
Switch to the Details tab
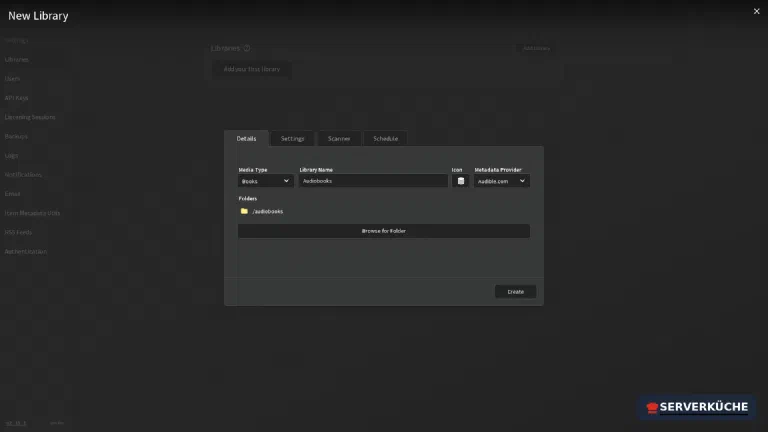click(246, 139)
